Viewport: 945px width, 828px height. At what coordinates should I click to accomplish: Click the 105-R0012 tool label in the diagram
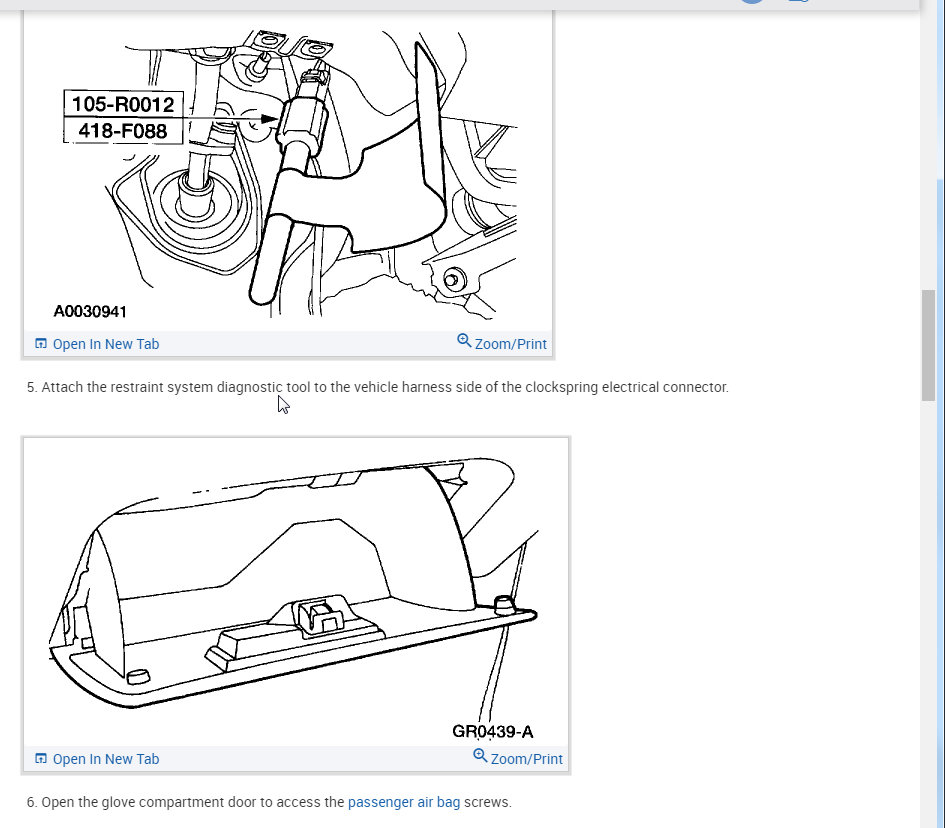[123, 104]
